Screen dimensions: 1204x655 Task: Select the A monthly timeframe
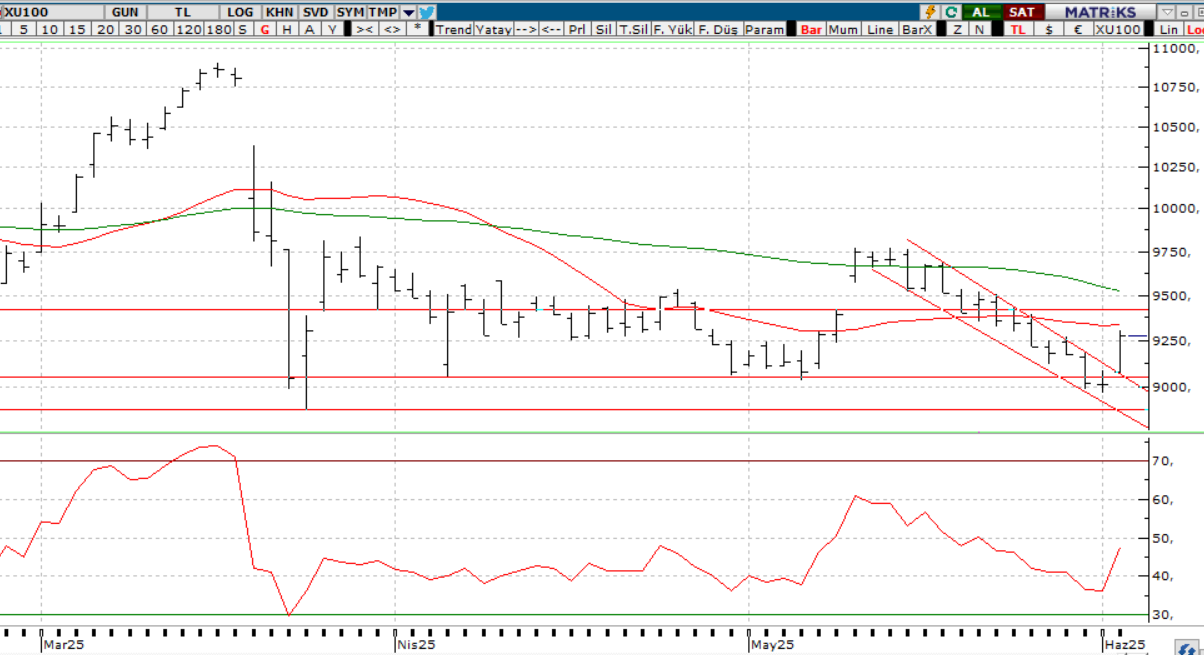click(309, 30)
